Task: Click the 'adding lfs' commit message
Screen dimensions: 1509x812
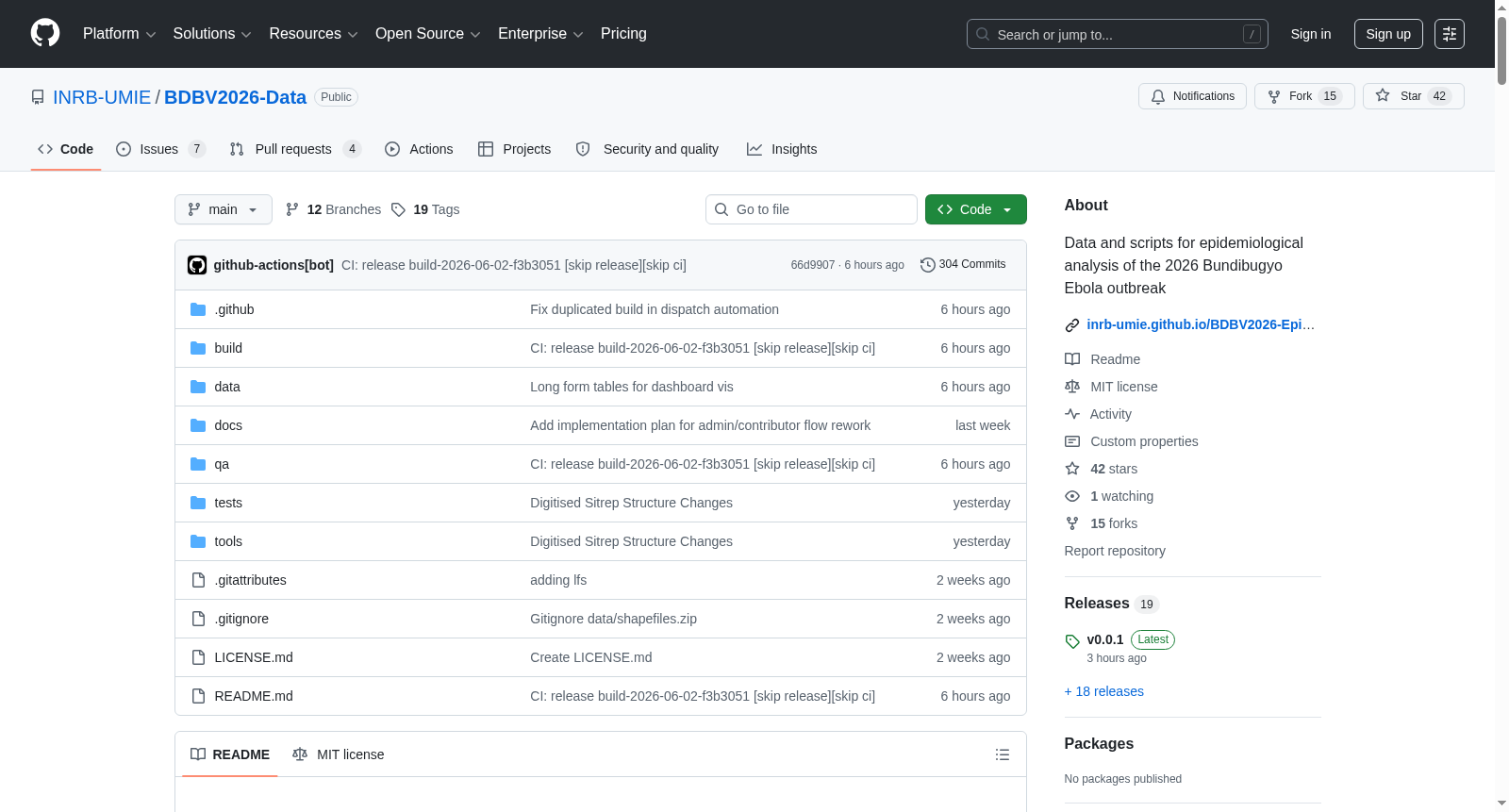Action: (558, 580)
